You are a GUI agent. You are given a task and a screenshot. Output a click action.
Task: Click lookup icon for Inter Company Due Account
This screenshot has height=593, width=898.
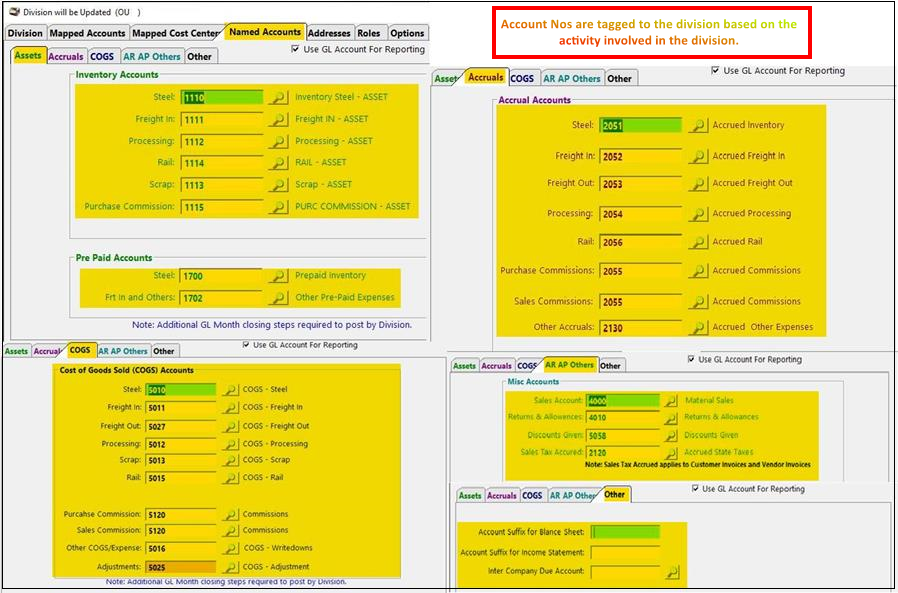[671, 573]
